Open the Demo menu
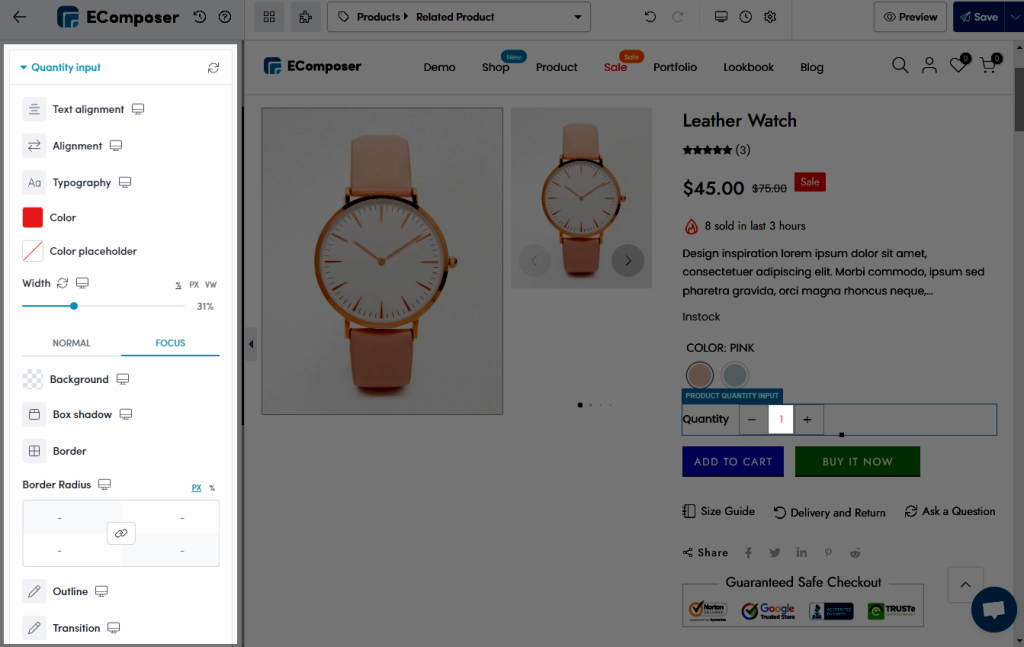 point(439,67)
